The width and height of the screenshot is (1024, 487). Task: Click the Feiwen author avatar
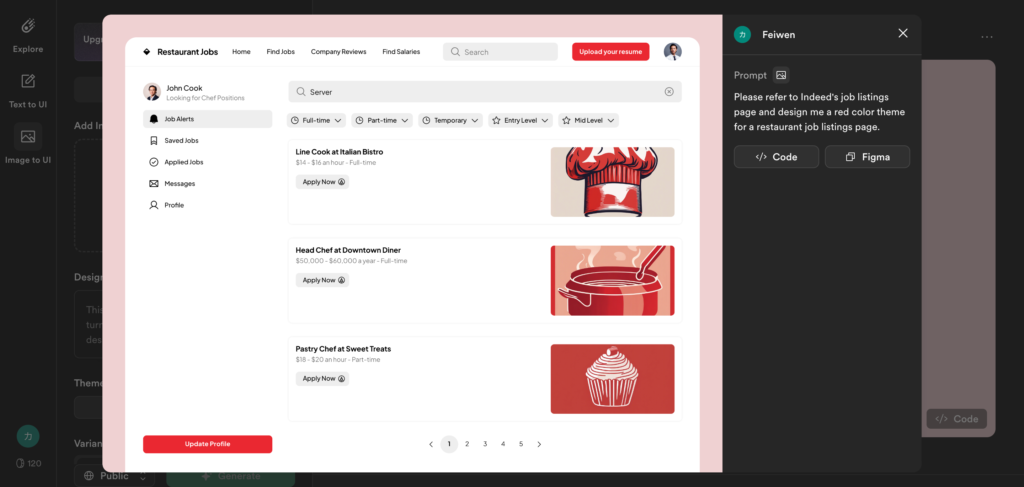click(742, 35)
